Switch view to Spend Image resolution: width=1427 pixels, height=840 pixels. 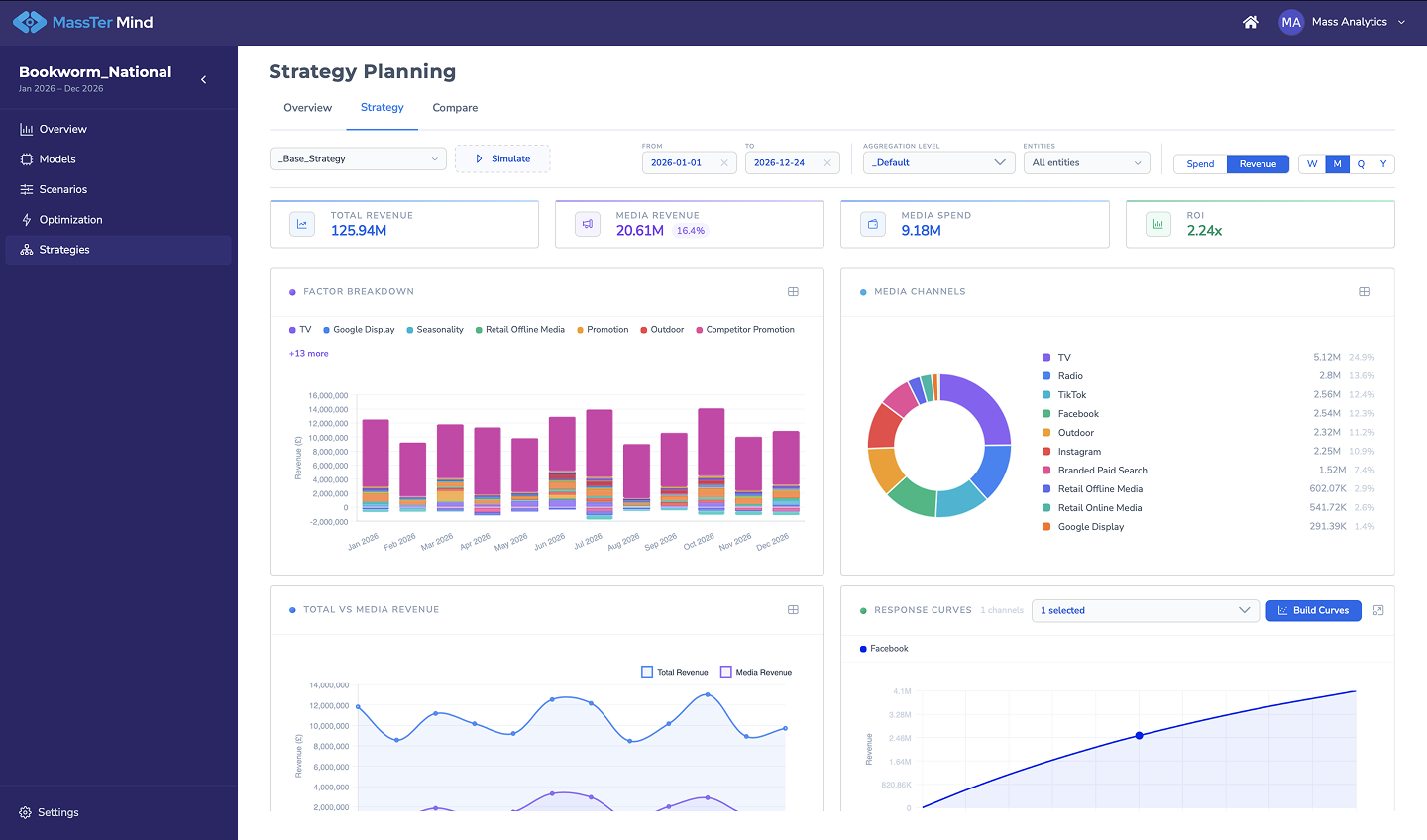1200,164
